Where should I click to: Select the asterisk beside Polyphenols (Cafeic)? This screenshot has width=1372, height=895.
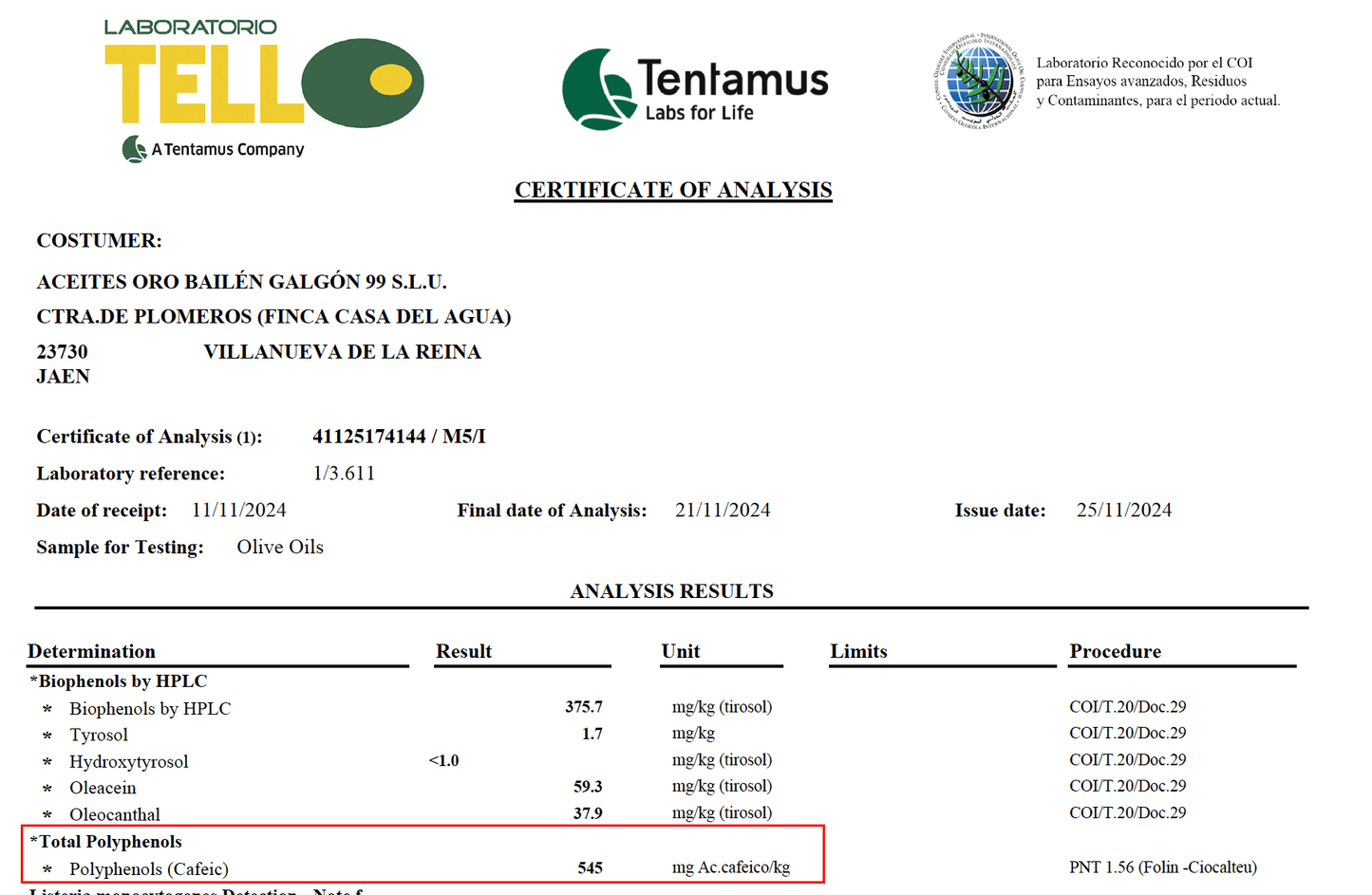point(47,868)
